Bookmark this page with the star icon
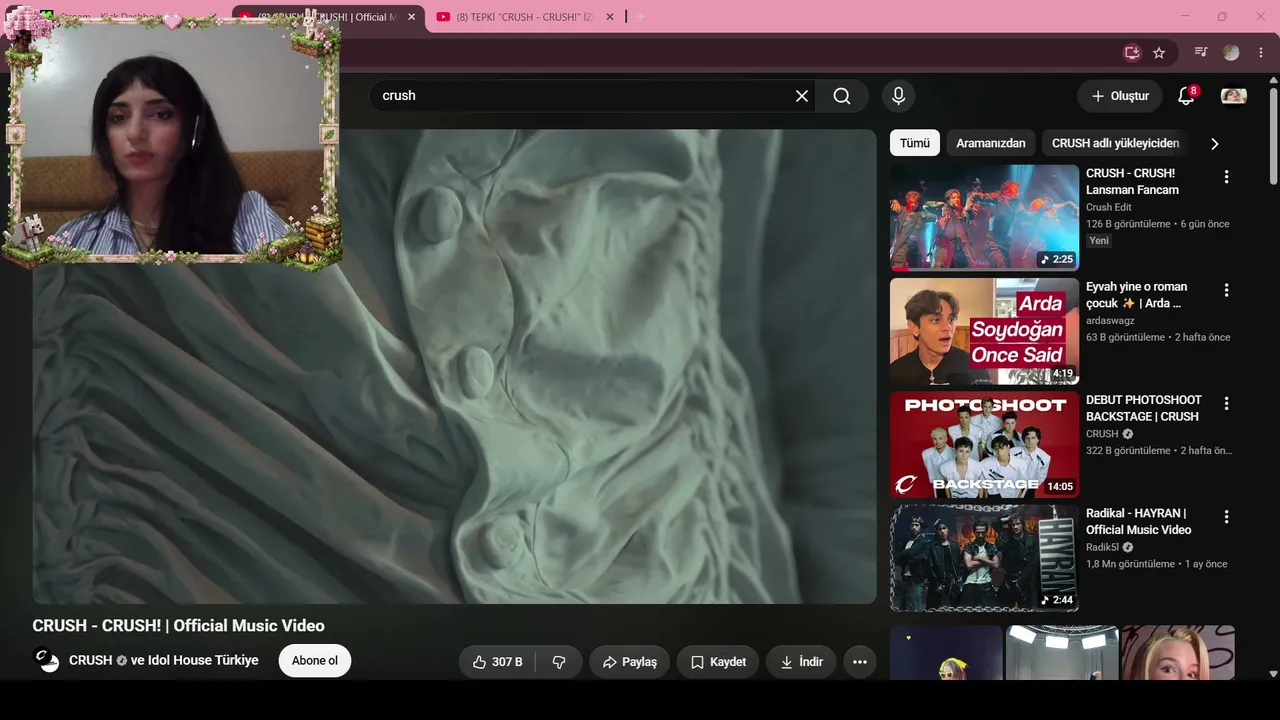The width and height of the screenshot is (1280, 720). tap(1159, 53)
